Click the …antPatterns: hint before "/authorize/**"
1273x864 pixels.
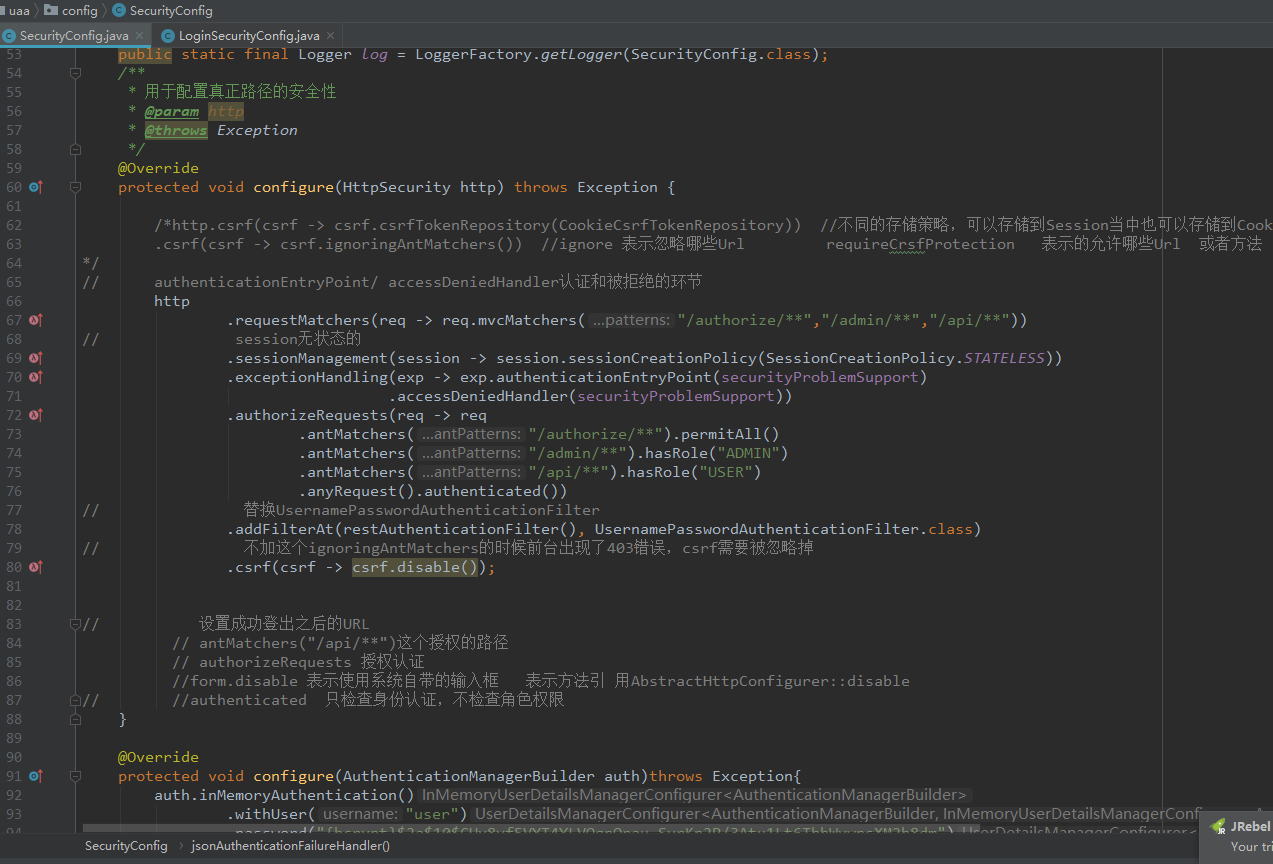click(470, 434)
